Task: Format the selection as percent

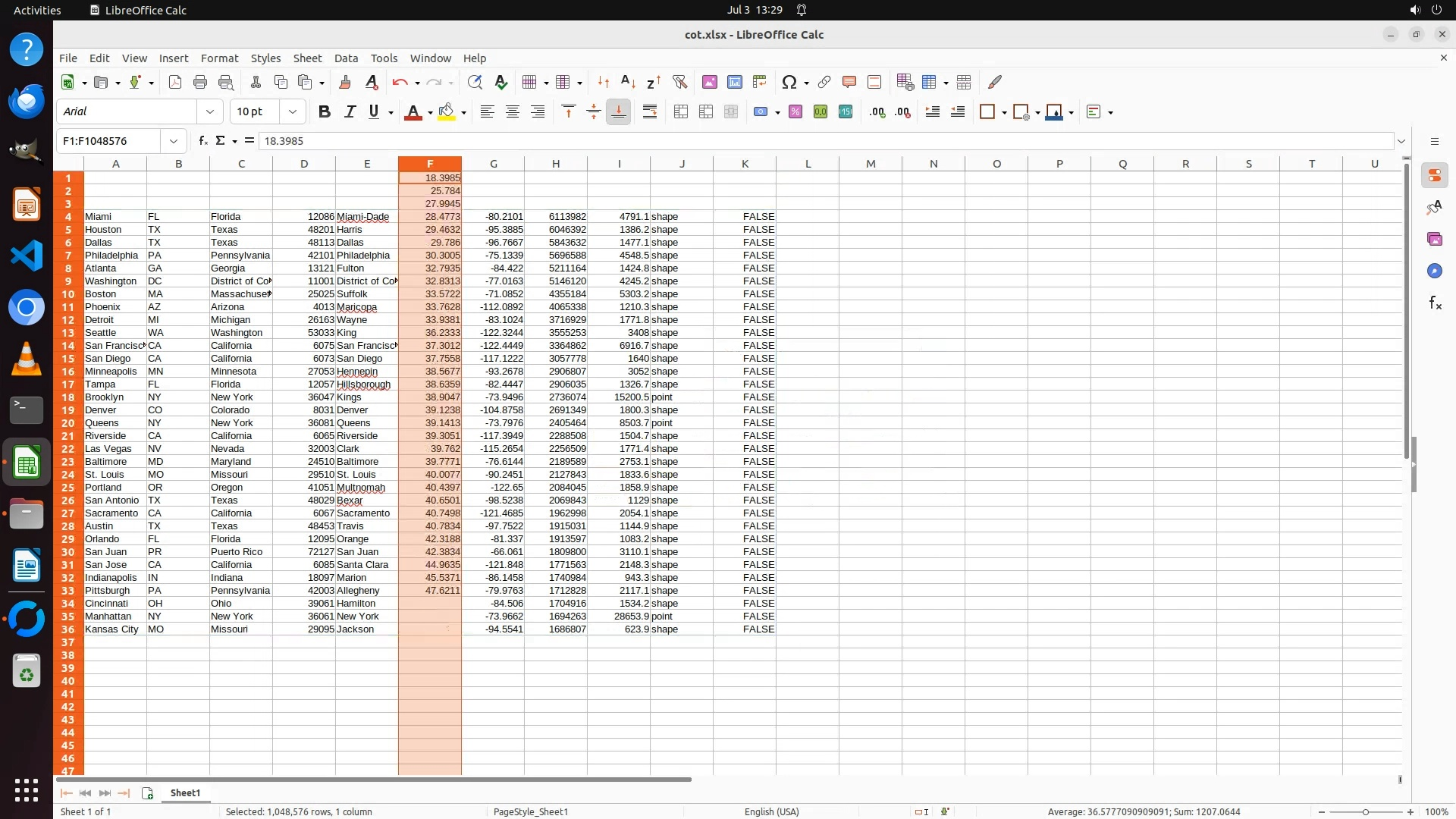Action: [x=795, y=112]
